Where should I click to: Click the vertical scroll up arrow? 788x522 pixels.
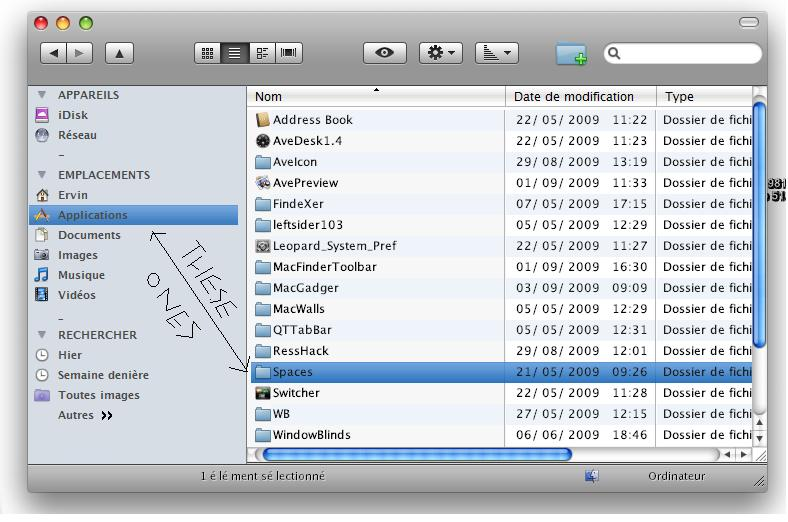(x=759, y=423)
